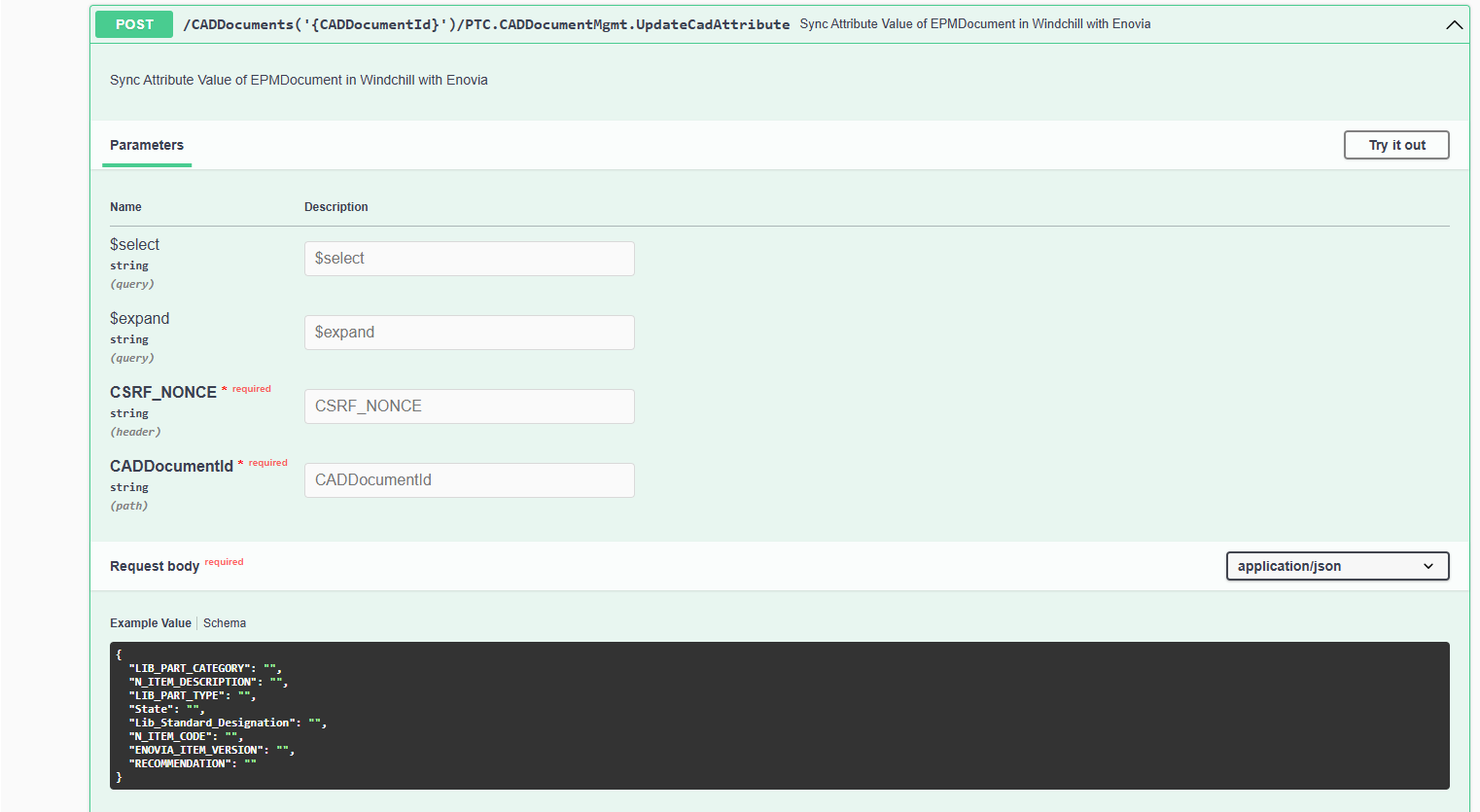Select the Example Value tab
1480x812 pixels.
point(151,622)
